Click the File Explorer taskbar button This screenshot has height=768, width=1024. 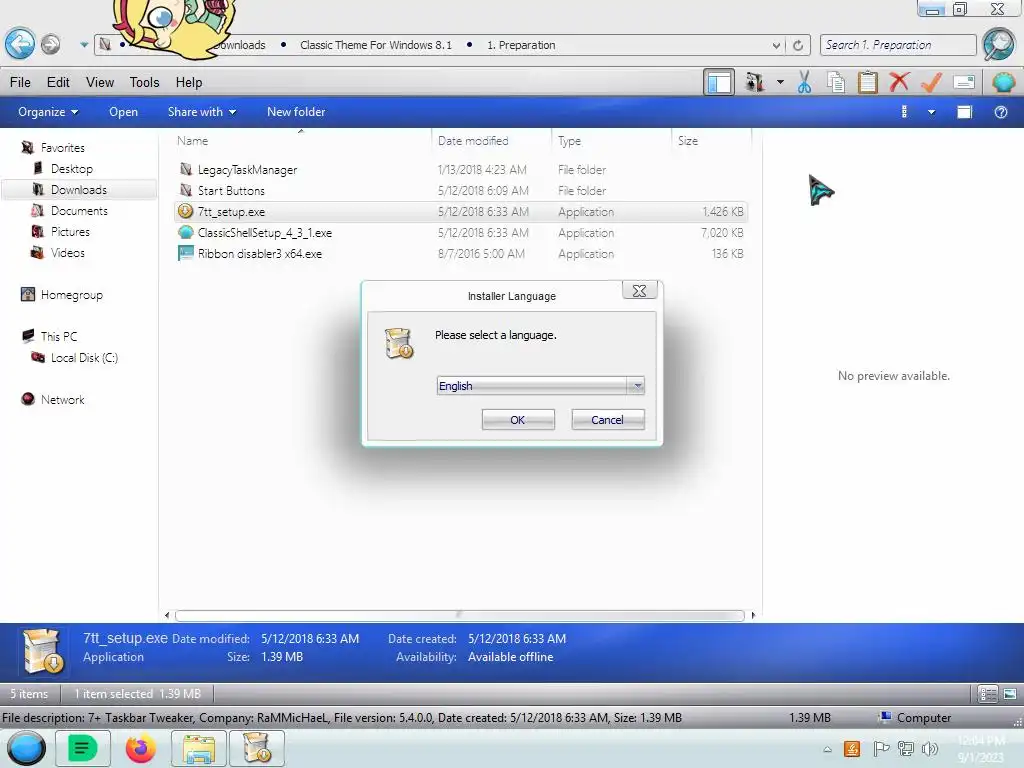(199, 748)
